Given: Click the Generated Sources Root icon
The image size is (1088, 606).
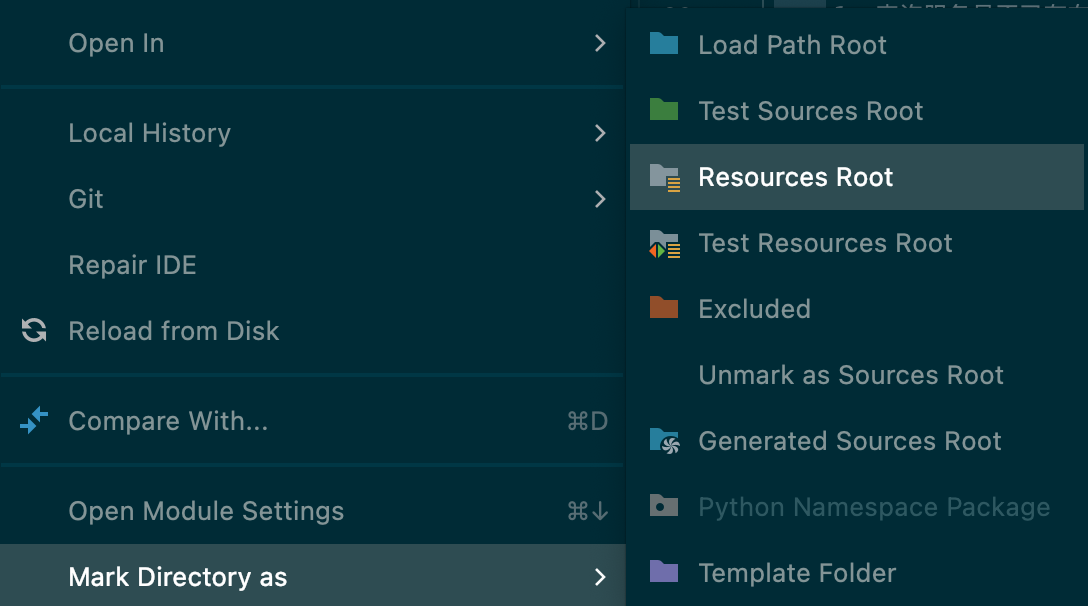Looking at the screenshot, I should click(x=664, y=441).
